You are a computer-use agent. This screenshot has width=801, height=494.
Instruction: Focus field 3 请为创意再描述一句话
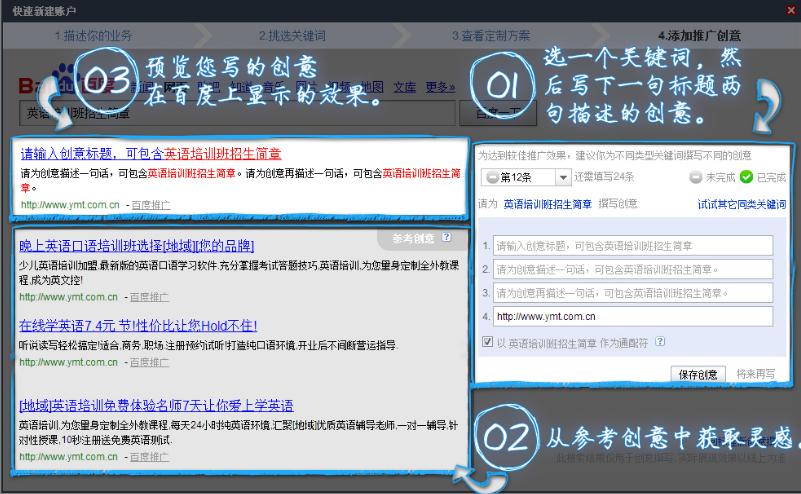tap(633, 293)
